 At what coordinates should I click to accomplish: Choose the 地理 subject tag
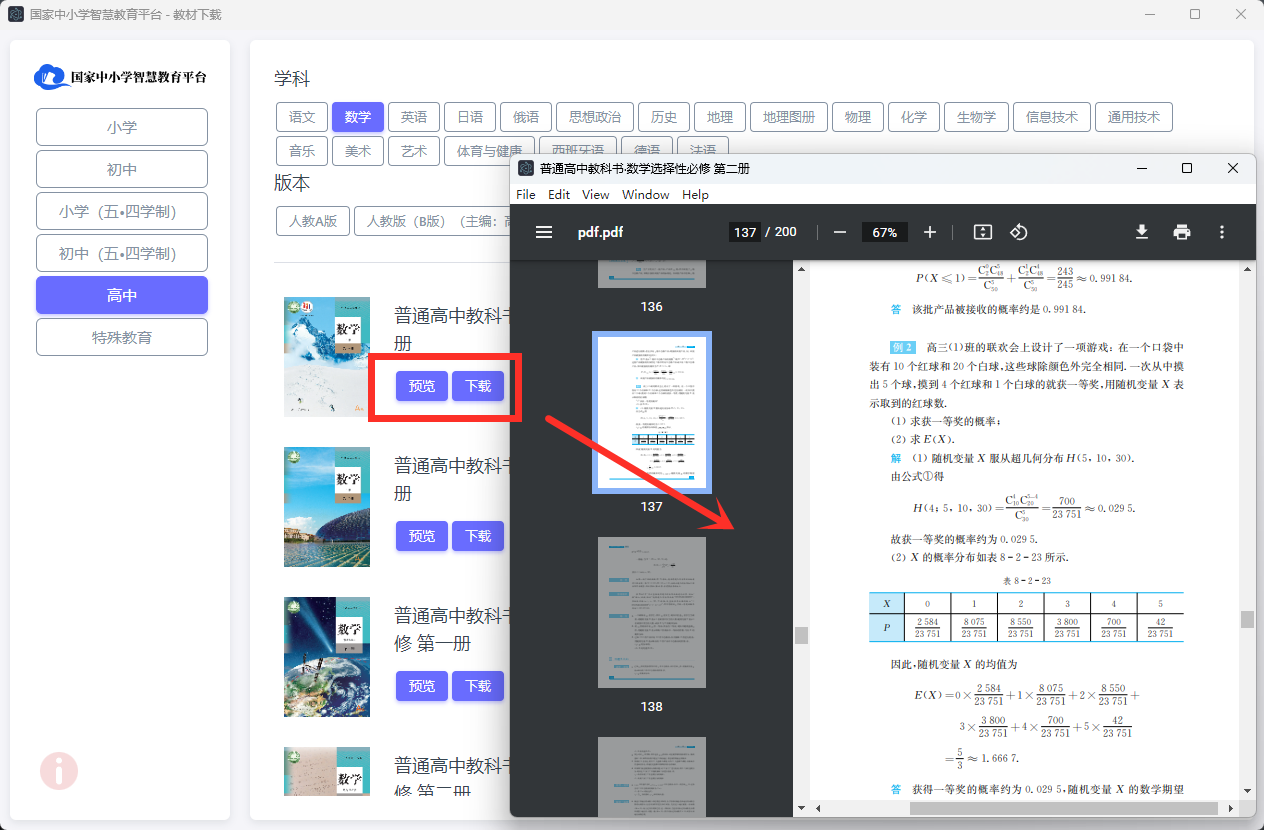pos(720,117)
